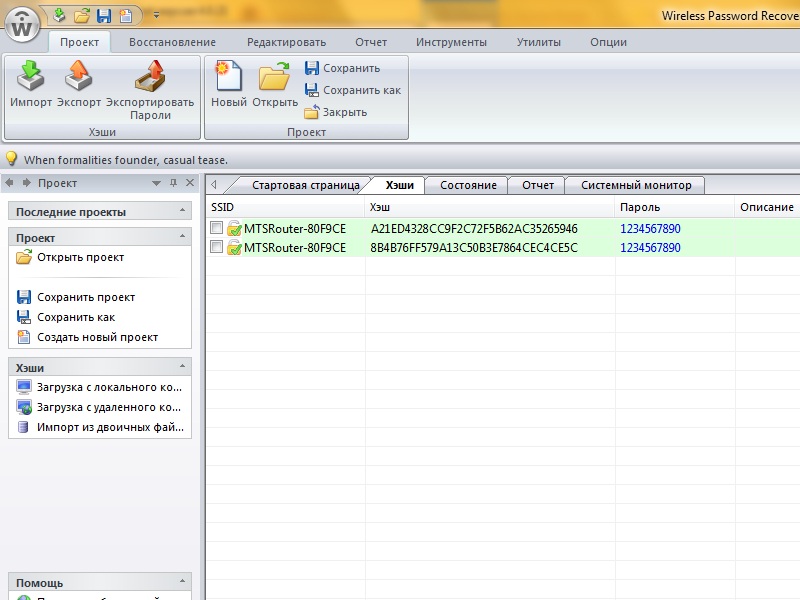Check the first MTSRouter-80F9CE row checkbox
The height and width of the screenshot is (600, 800).
click(x=216, y=228)
